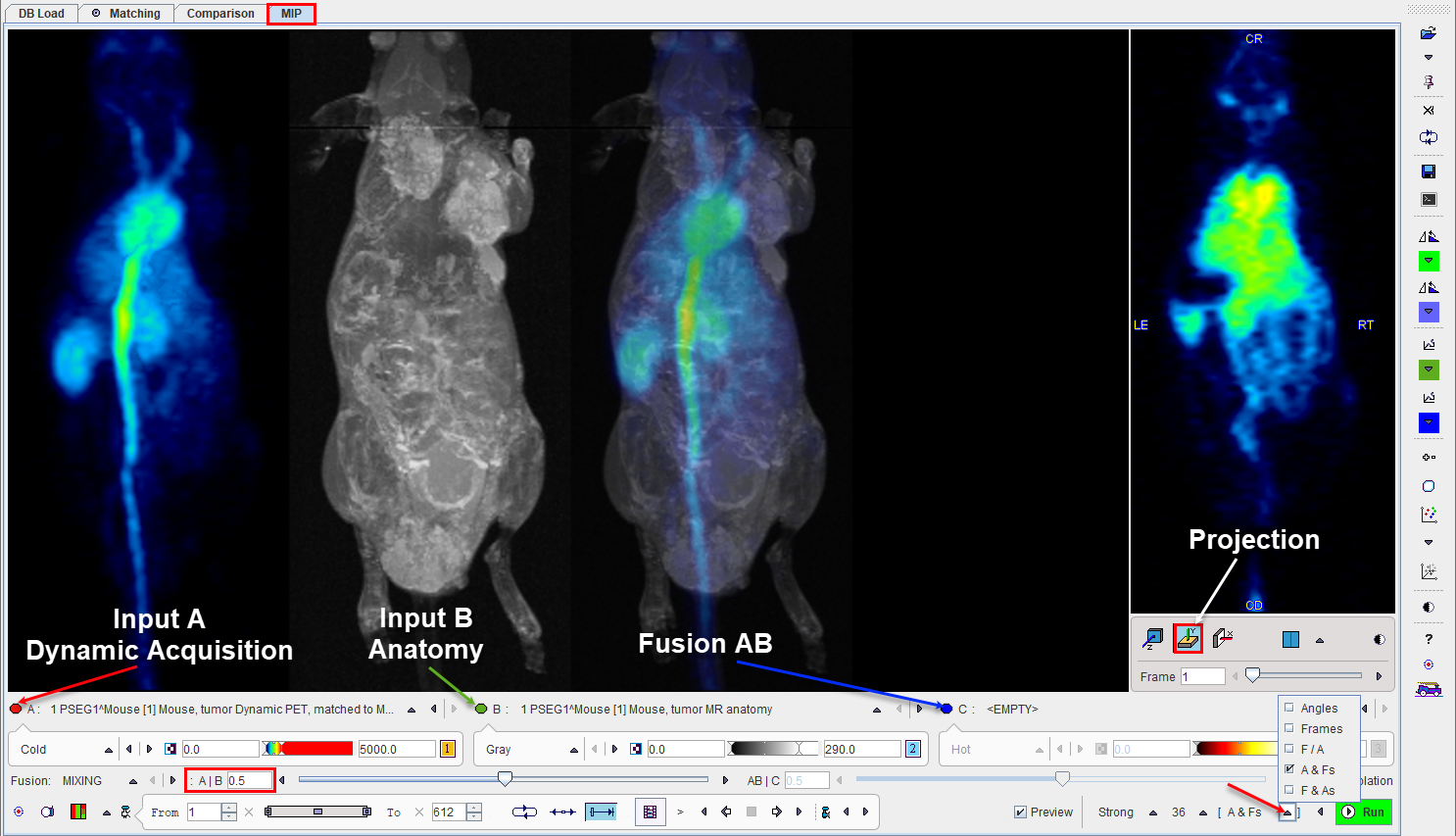The width and height of the screenshot is (1456, 836).
Task: Select the MIP tab
Action: coord(291,14)
